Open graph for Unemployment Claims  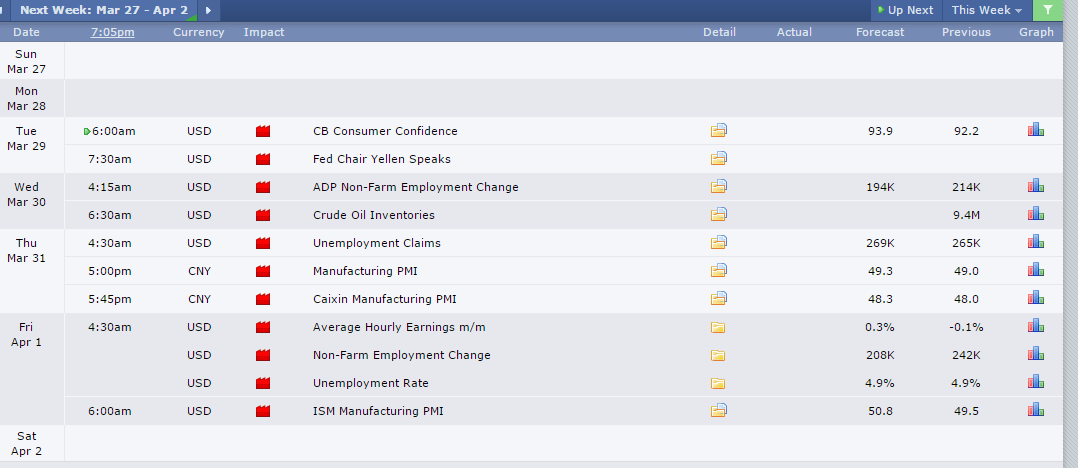[1036, 243]
